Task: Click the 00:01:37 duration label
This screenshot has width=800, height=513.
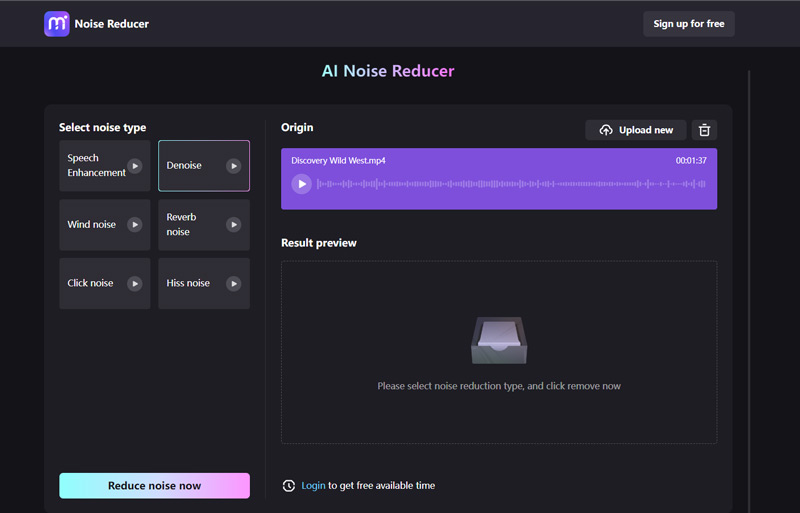Action: tap(691, 160)
